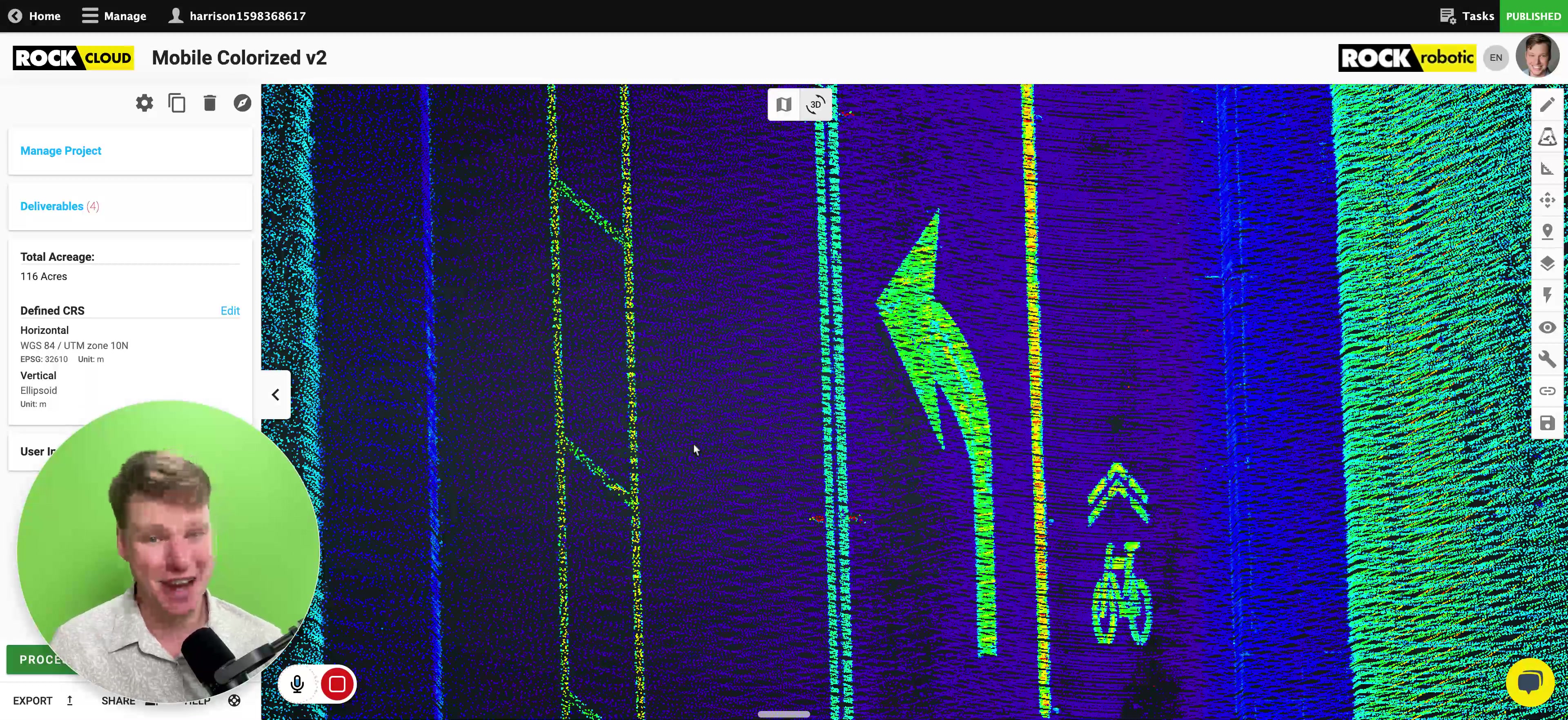The height and width of the screenshot is (720, 1568).
Task: Click the save disk icon
Action: 1547,423
